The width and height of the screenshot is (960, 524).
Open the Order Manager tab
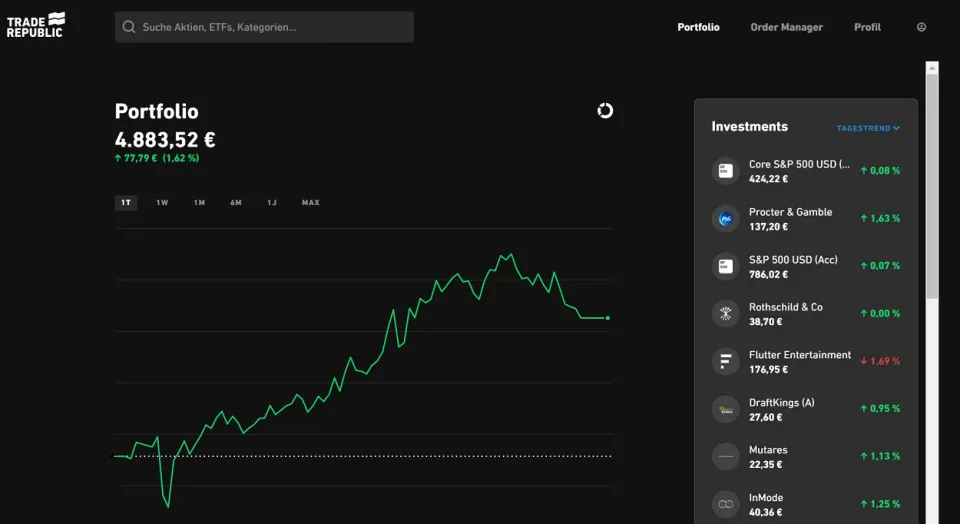coord(786,27)
